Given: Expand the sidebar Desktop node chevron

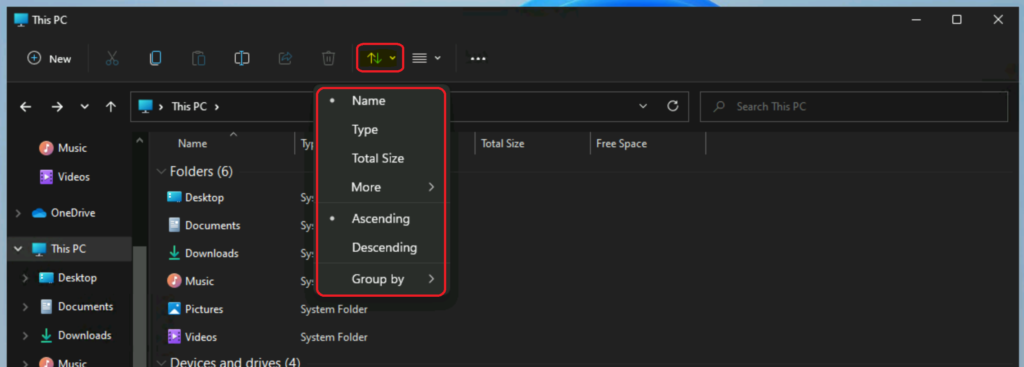Looking at the screenshot, I should 25,278.
